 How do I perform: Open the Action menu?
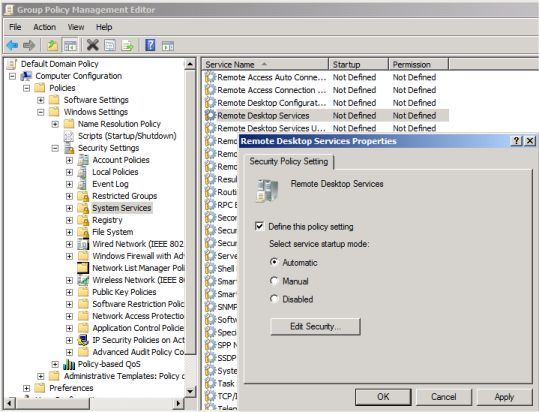pyautogui.click(x=45, y=27)
